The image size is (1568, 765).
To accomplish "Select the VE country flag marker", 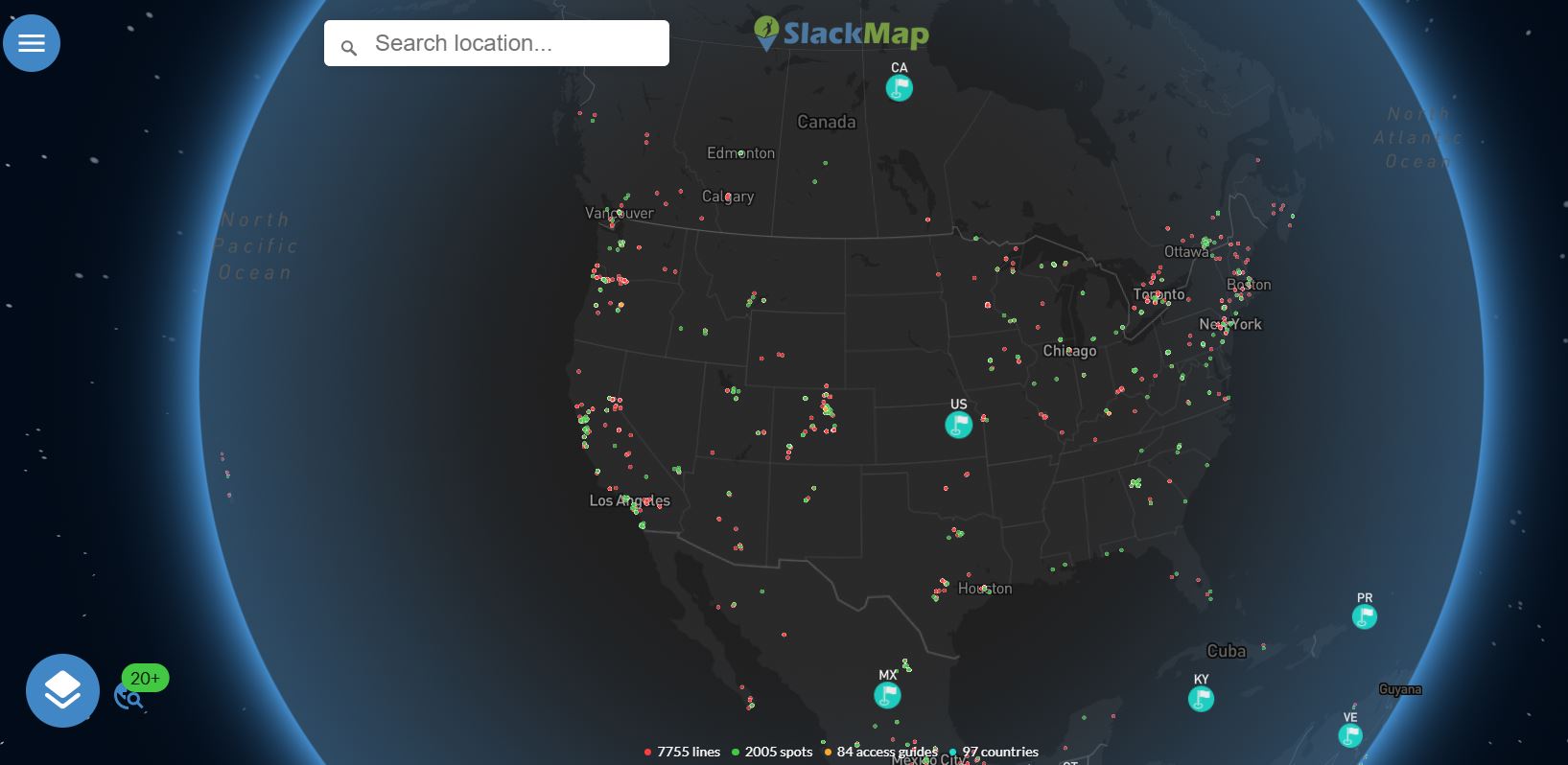I will pyautogui.click(x=1350, y=735).
